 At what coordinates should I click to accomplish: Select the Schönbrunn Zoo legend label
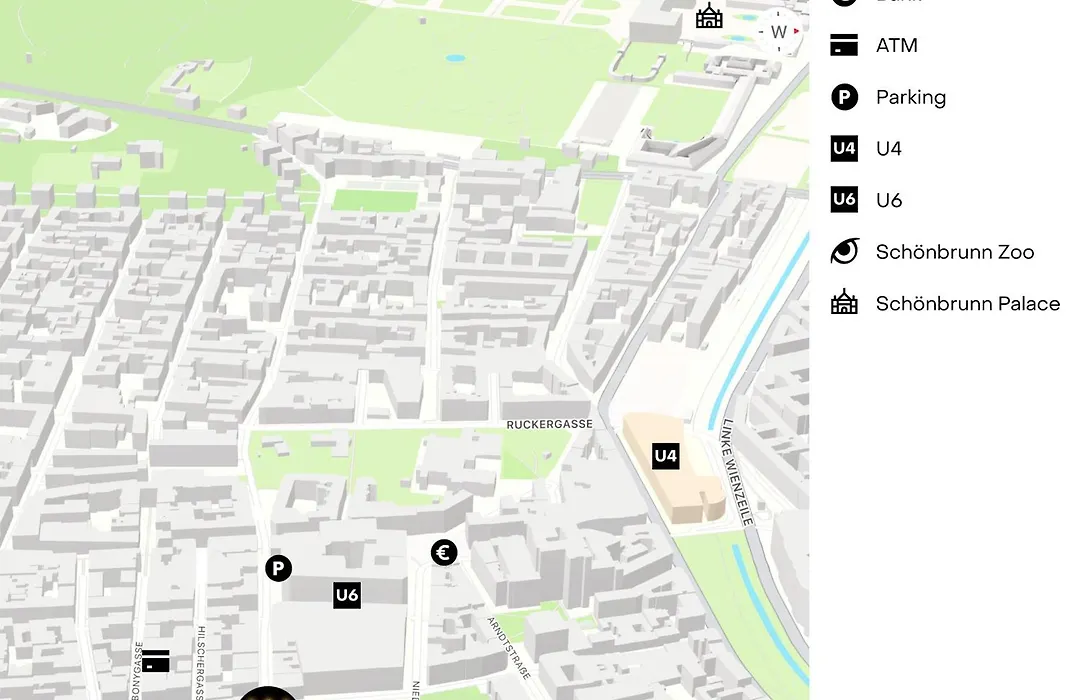pyautogui.click(x=955, y=251)
